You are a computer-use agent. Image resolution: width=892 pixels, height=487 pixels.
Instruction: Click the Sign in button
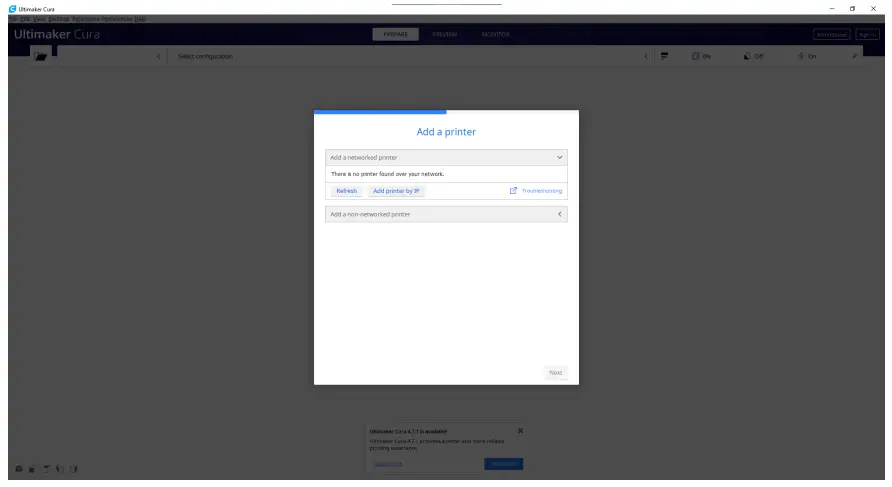[x=868, y=35]
